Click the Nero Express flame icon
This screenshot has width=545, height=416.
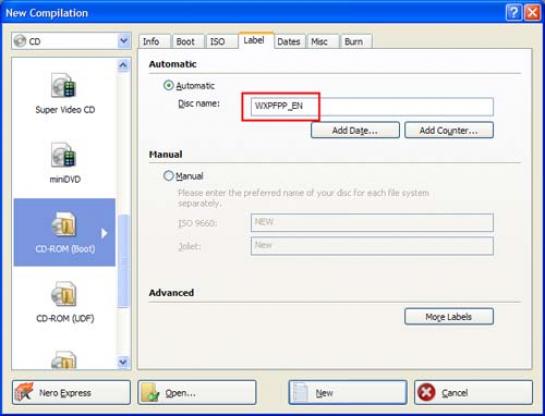(24, 392)
